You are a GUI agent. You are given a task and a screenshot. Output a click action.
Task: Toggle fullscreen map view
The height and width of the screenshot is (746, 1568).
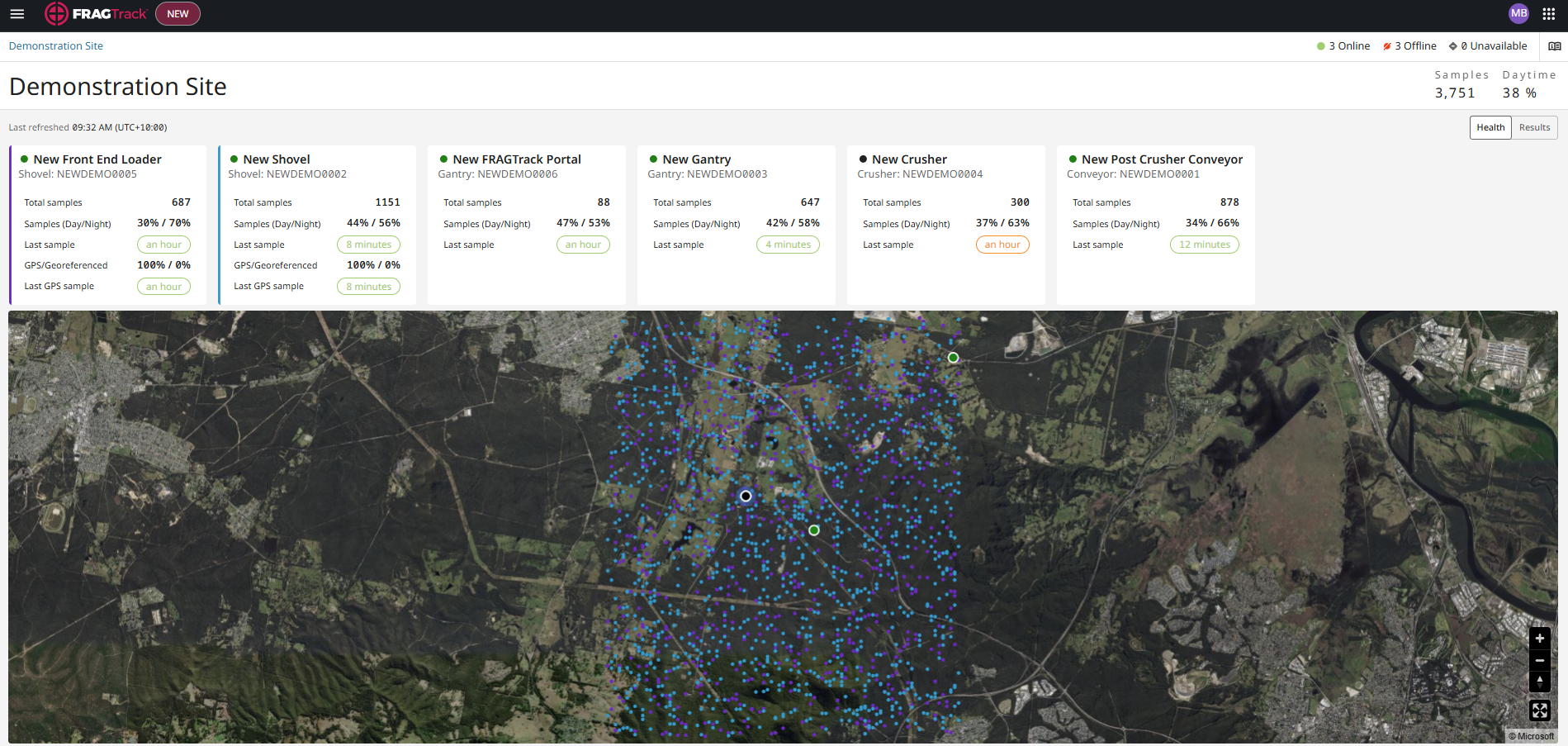(x=1539, y=710)
